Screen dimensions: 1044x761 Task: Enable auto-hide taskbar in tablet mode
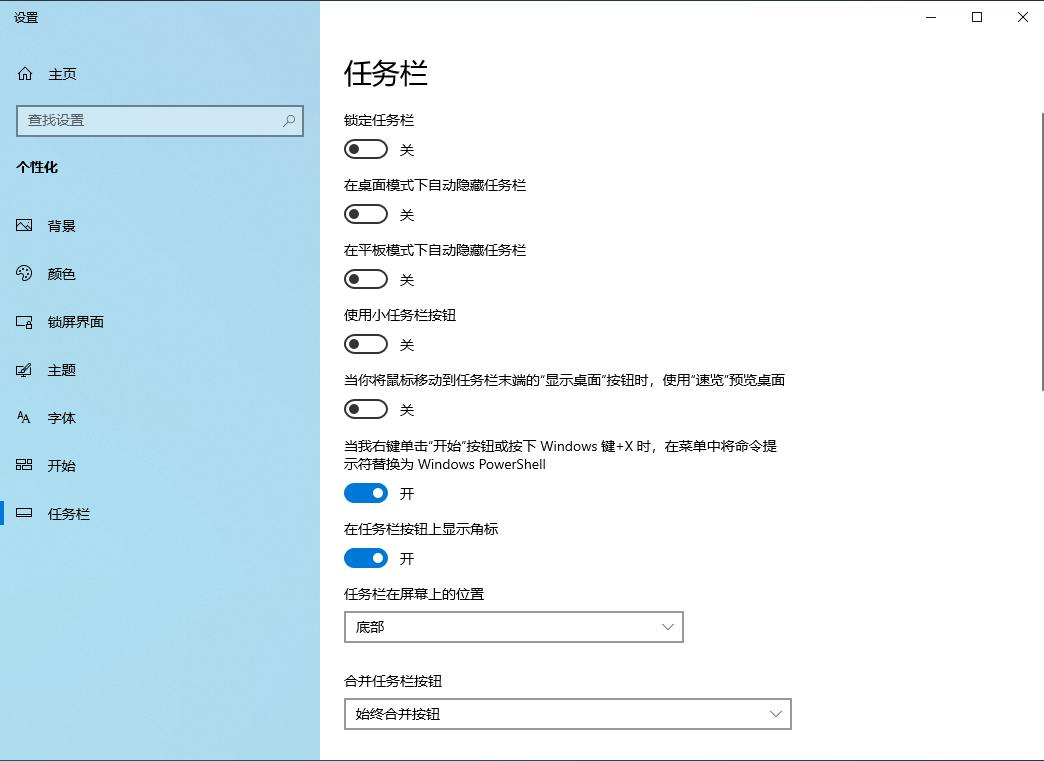(x=366, y=278)
